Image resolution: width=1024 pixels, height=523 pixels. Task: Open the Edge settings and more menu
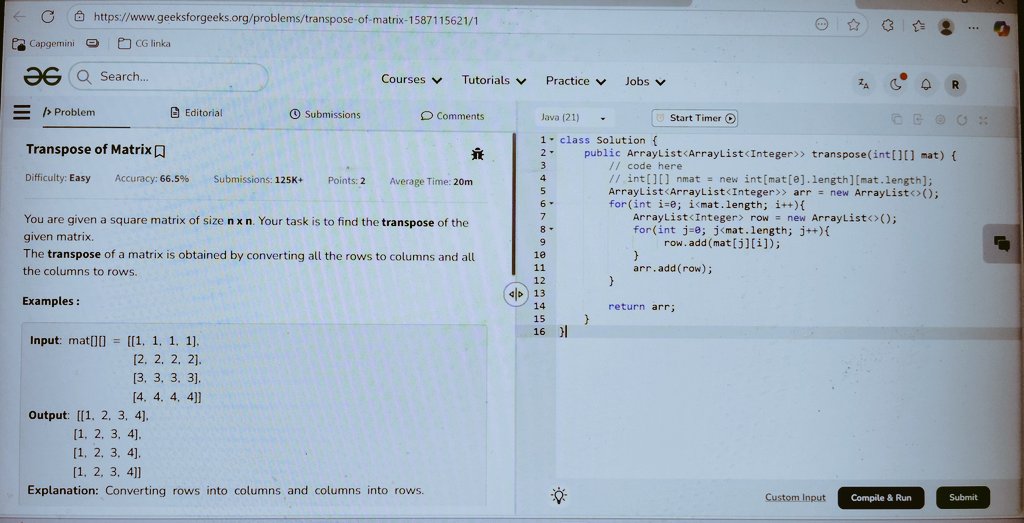tap(973, 27)
